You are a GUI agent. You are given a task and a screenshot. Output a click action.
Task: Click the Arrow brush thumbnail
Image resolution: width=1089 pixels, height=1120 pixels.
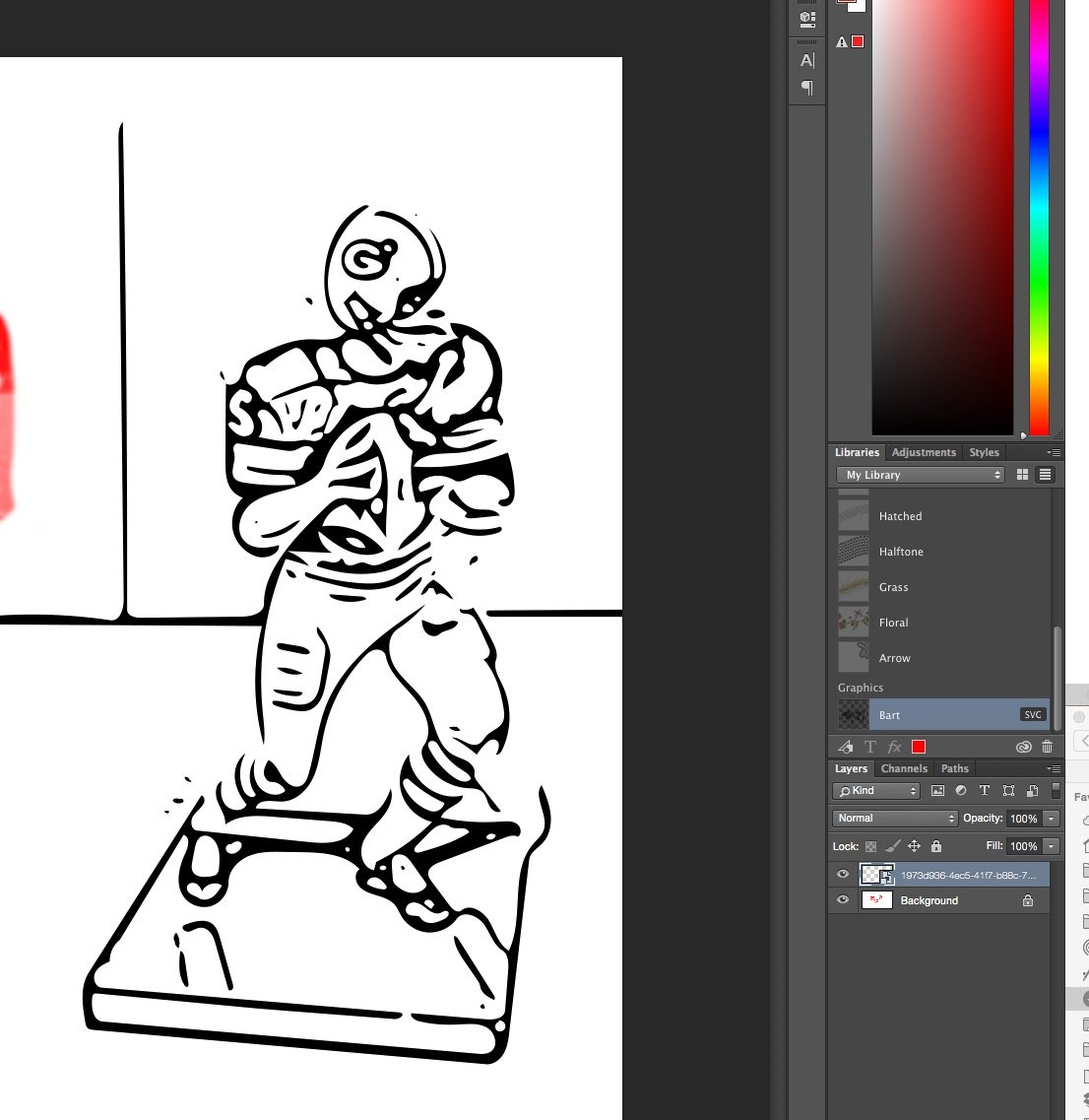(x=854, y=657)
